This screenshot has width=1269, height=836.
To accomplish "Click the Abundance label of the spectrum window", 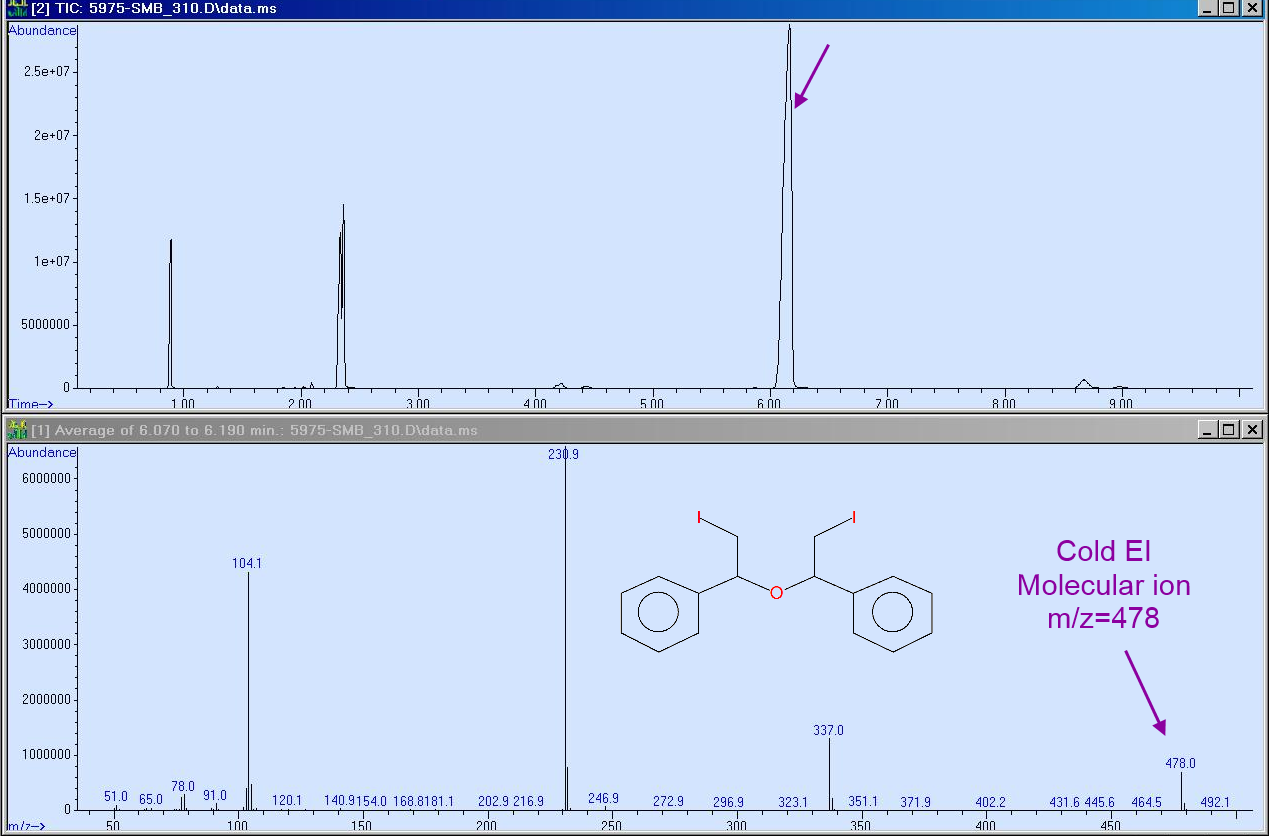I will click(x=41, y=452).
